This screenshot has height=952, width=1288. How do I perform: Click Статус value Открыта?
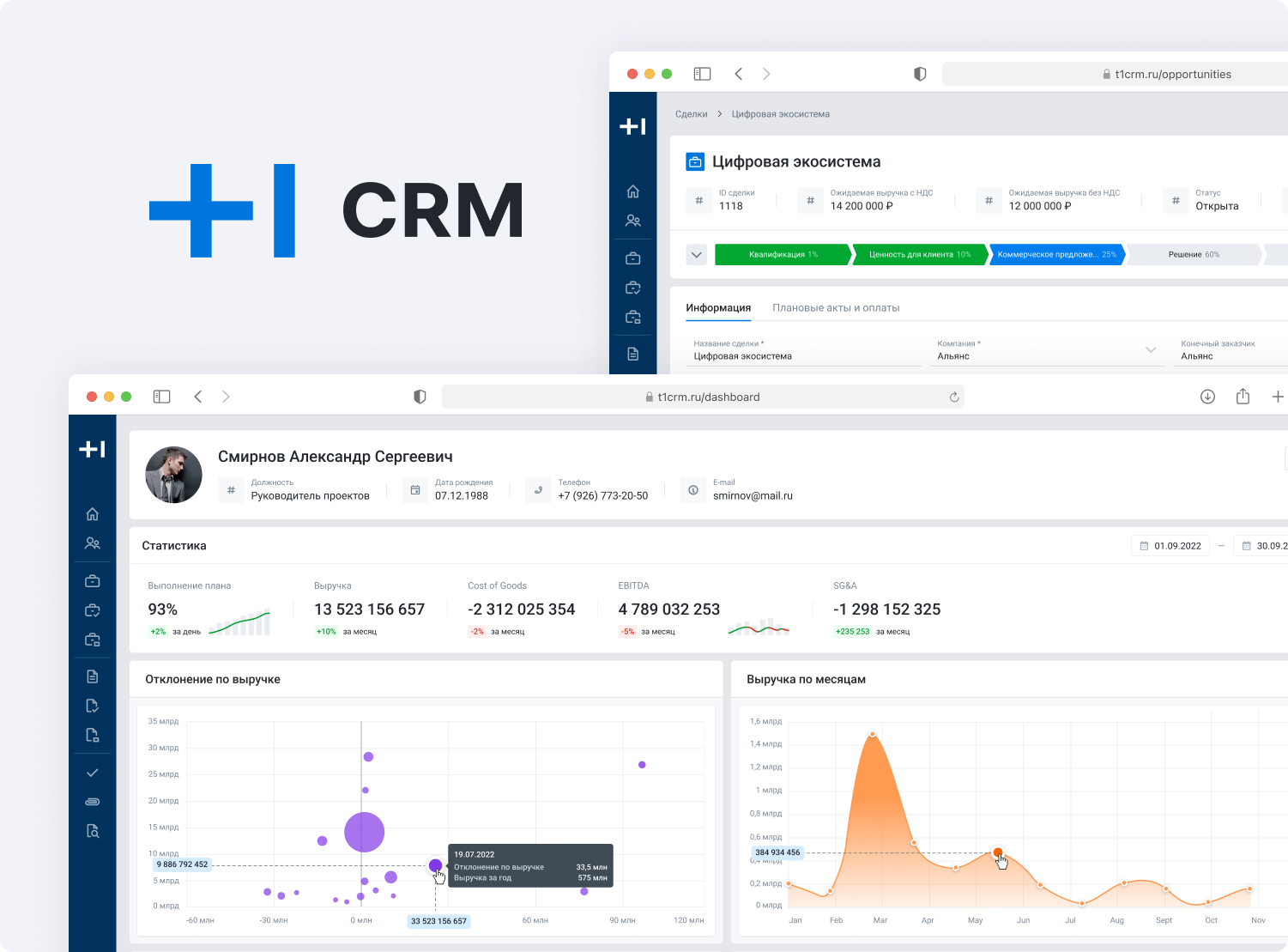click(1217, 206)
